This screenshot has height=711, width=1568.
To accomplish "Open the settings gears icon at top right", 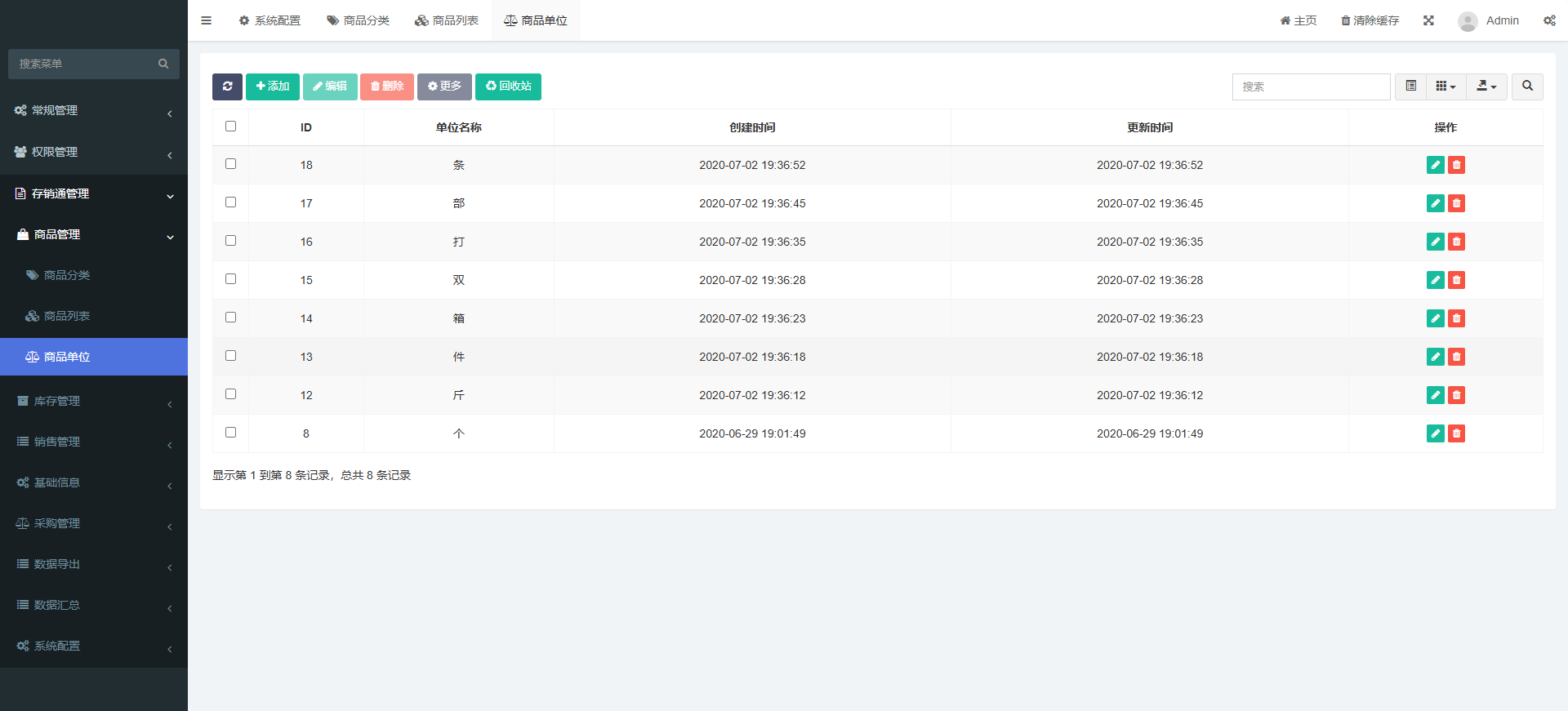I will [1549, 20].
